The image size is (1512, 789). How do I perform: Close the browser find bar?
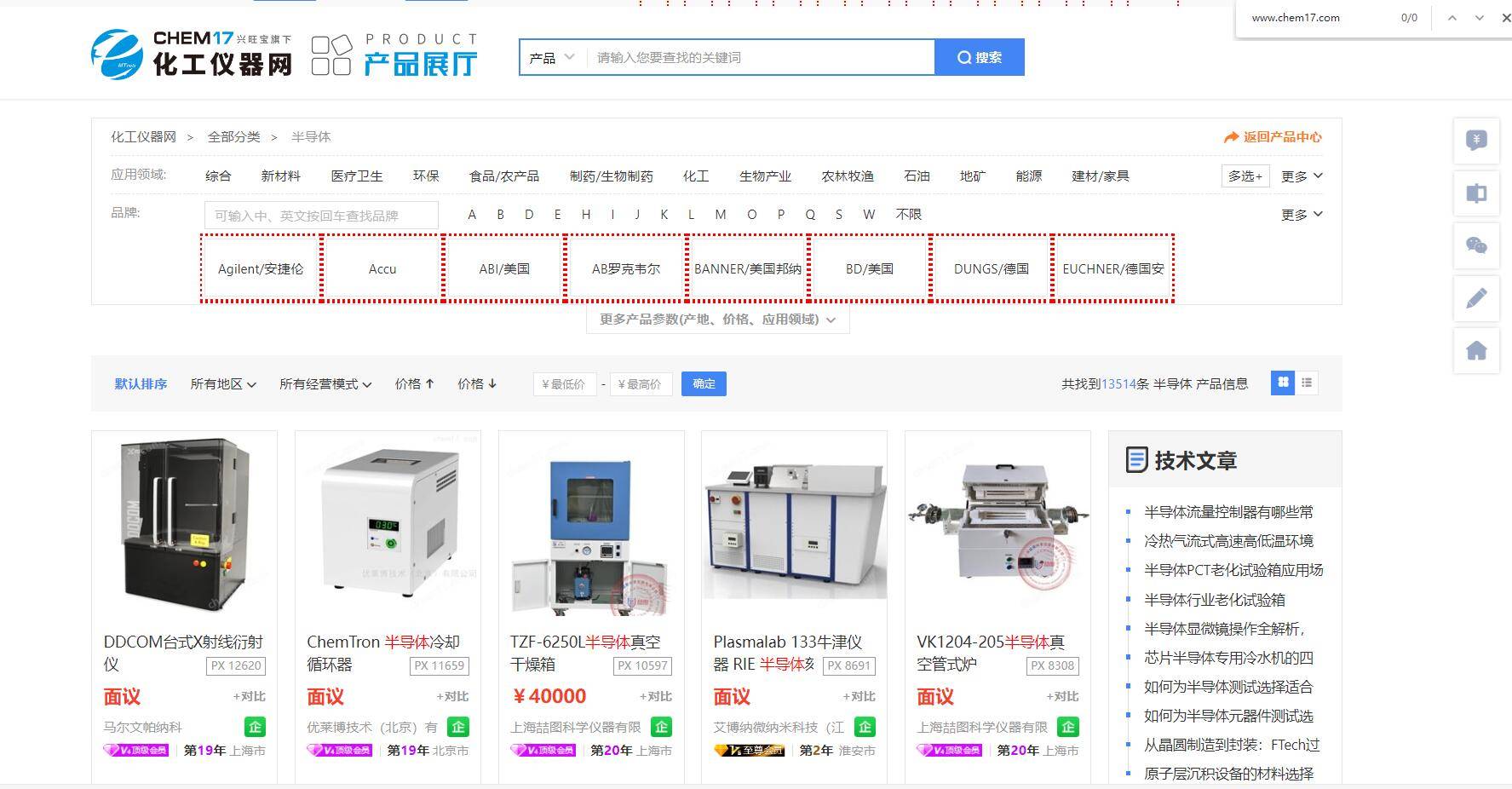point(1505,18)
